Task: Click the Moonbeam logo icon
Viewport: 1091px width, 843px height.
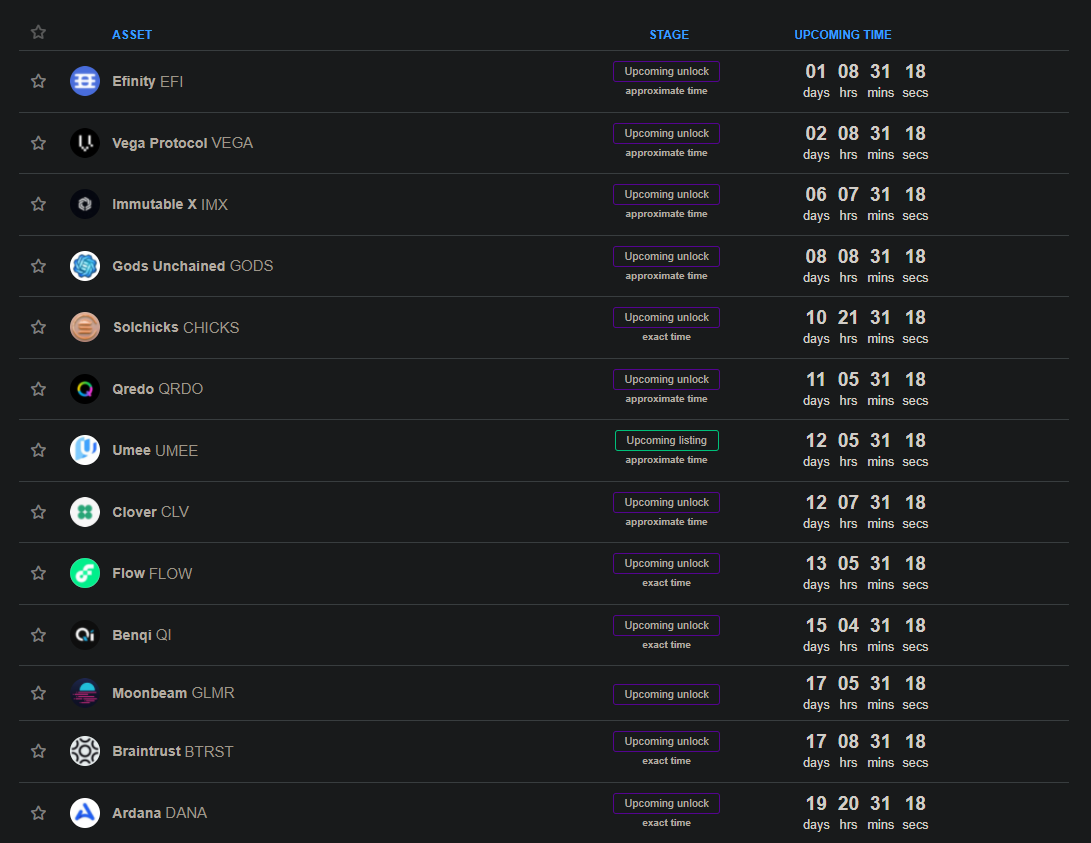Action: (85, 693)
